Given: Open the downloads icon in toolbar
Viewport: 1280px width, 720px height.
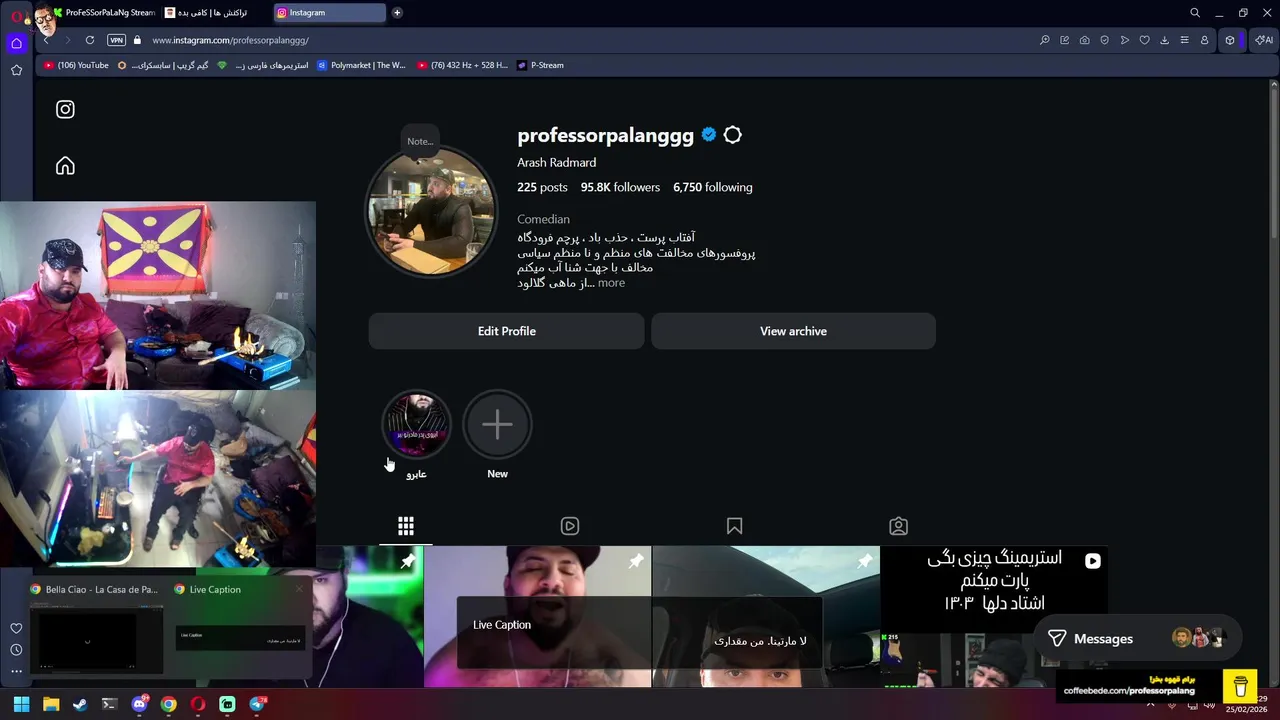Looking at the screenshot, I should [x=1165, y=40].
